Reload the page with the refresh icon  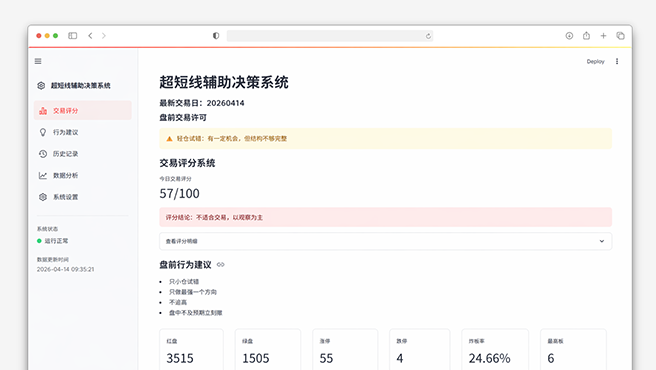pos(428,36)
